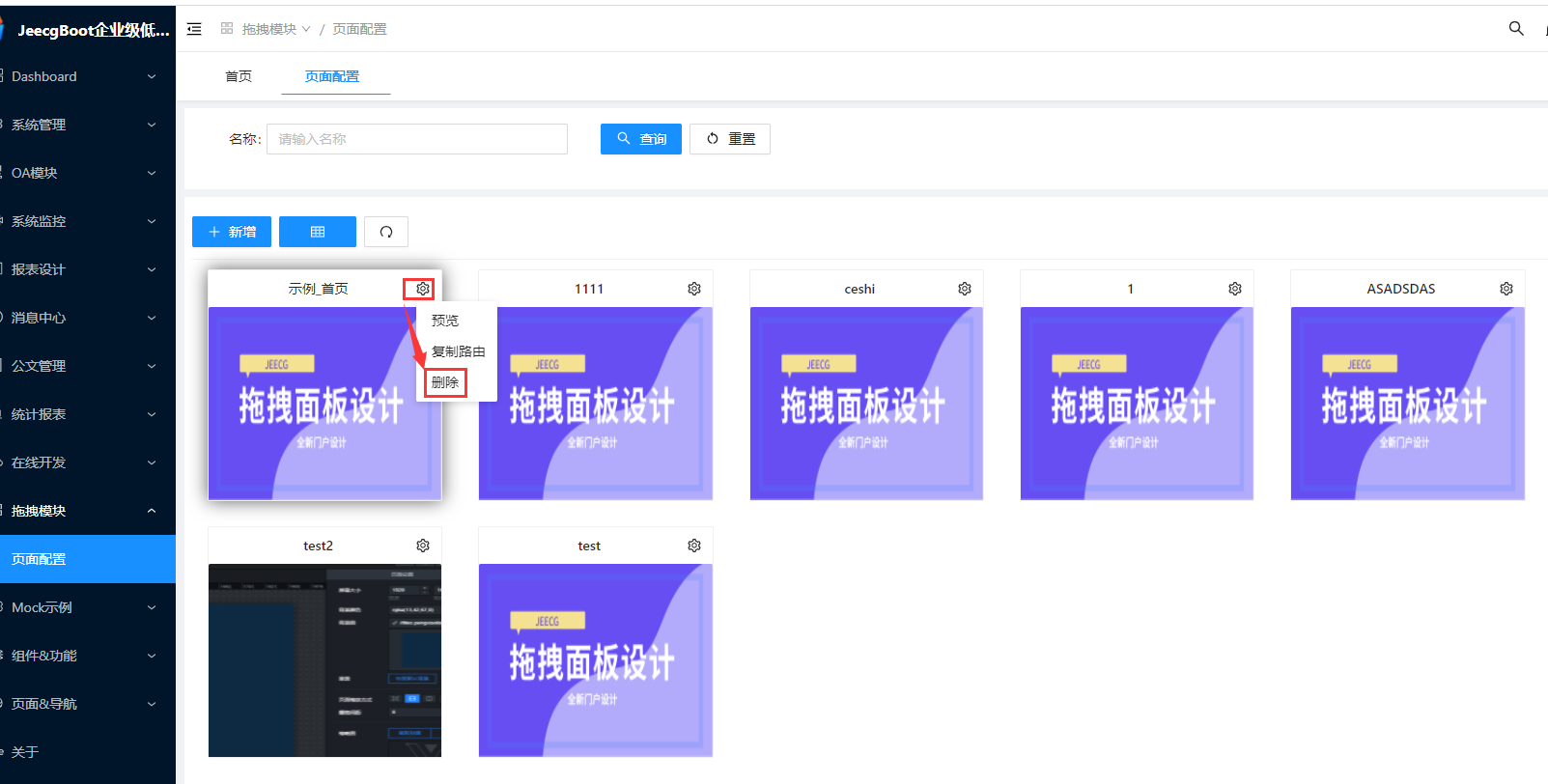Open the 1111 card thumbnail
Screen dimensions: 1548x784
click(596, 404)
